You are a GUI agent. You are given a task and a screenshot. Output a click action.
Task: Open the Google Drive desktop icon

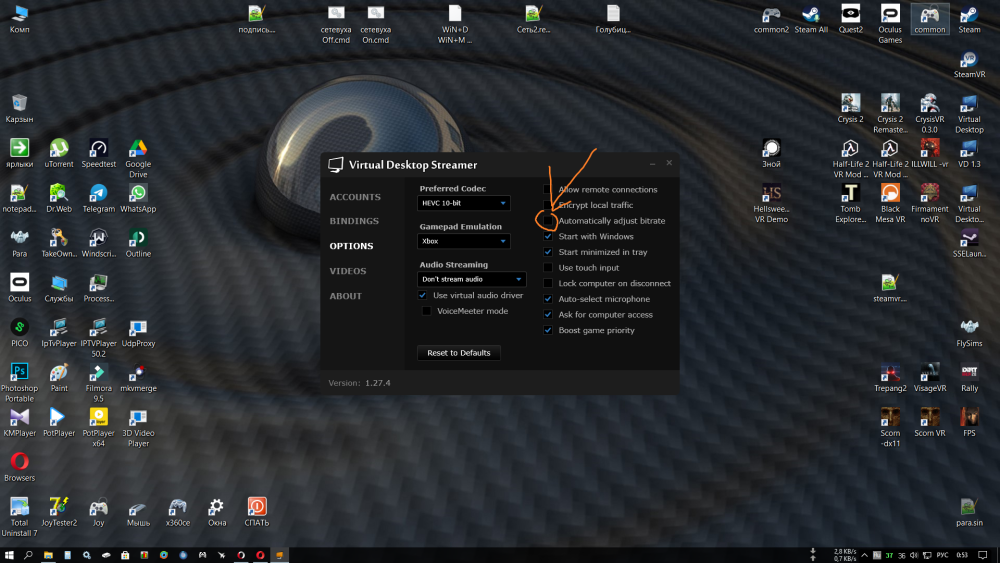138,158
